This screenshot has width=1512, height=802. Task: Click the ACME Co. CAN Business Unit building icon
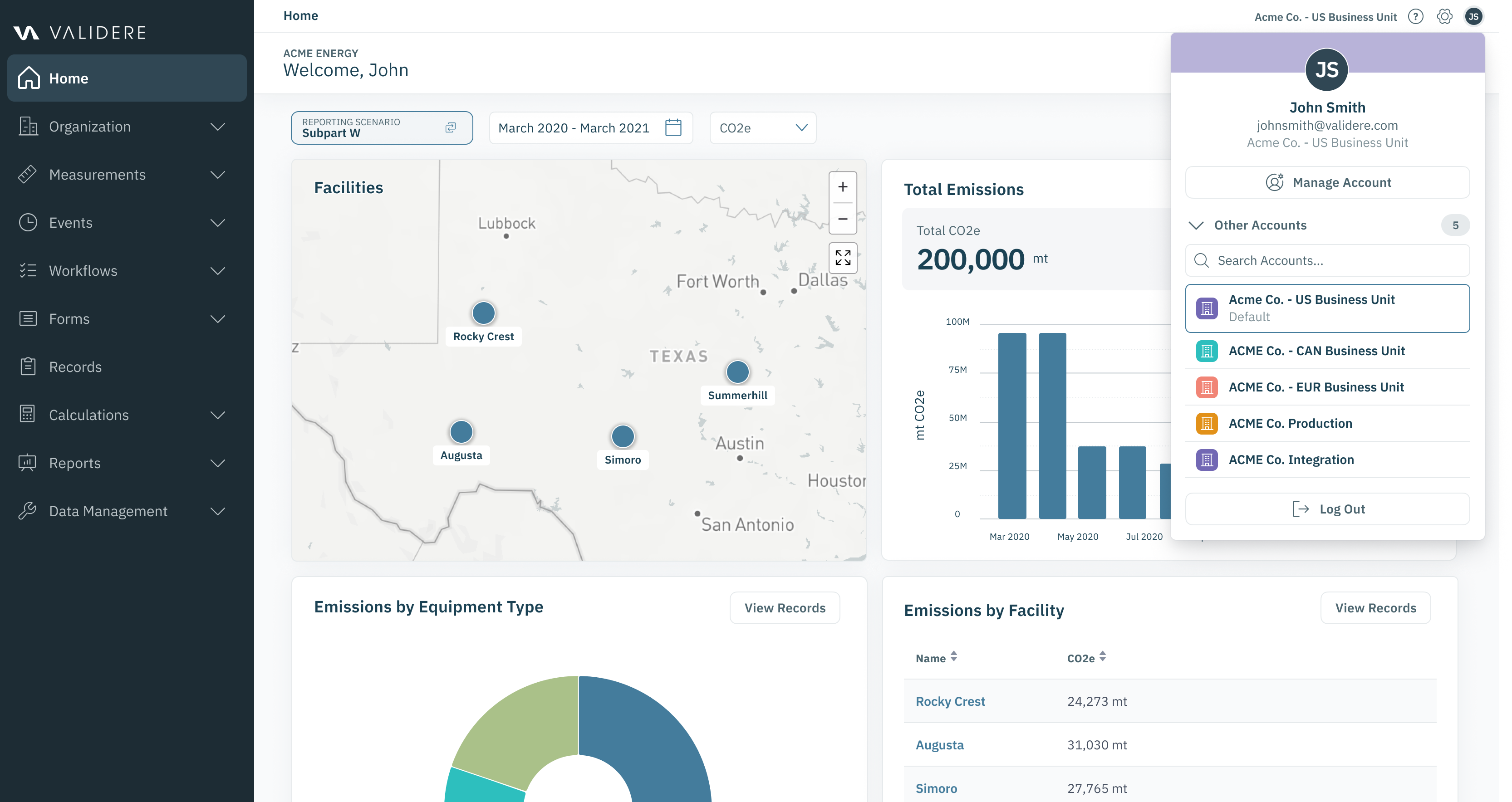point(1207,351)
